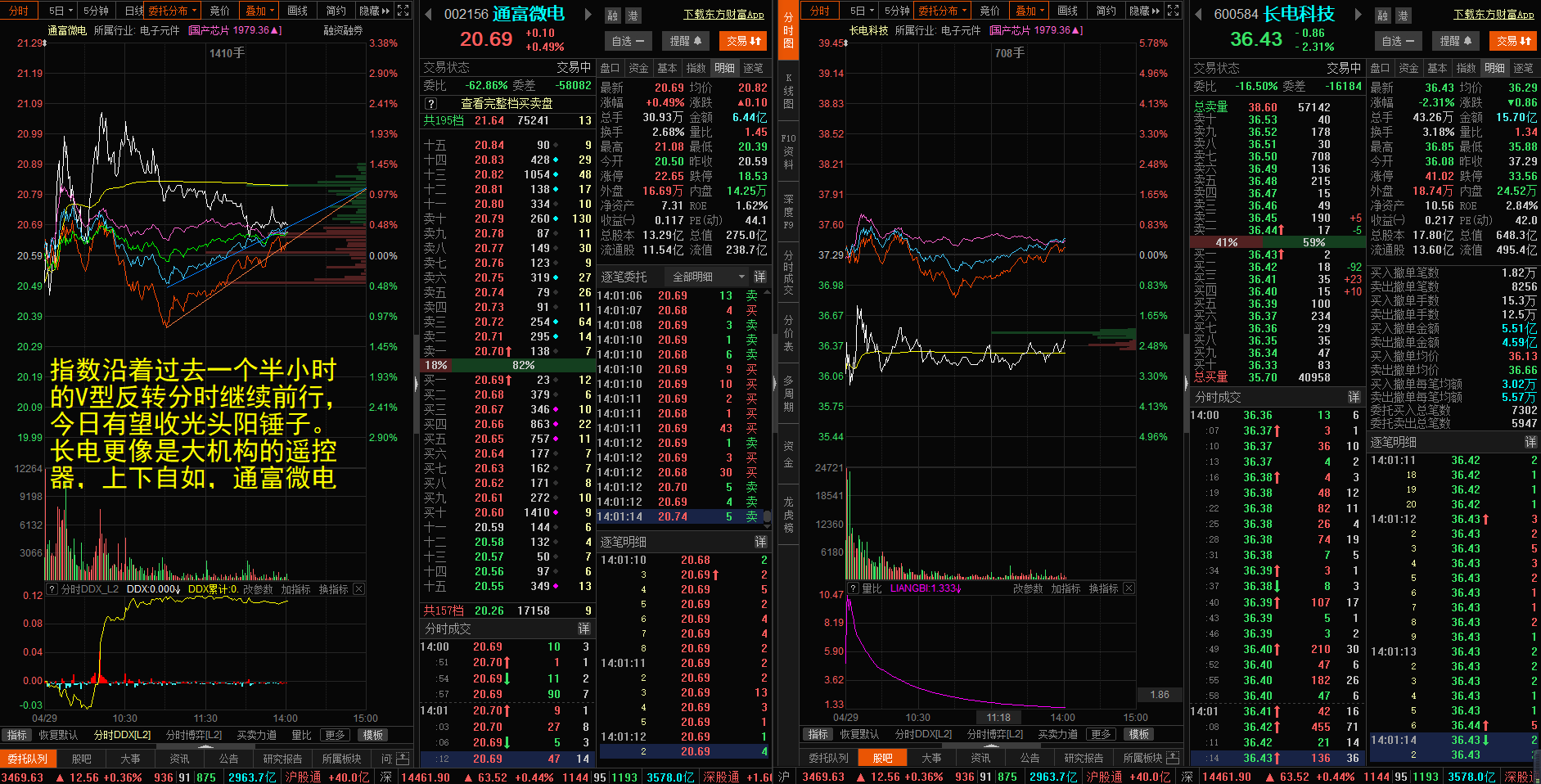
Task: Toggle 竞价 view in left chart toolbar
Action: point(219,11)
